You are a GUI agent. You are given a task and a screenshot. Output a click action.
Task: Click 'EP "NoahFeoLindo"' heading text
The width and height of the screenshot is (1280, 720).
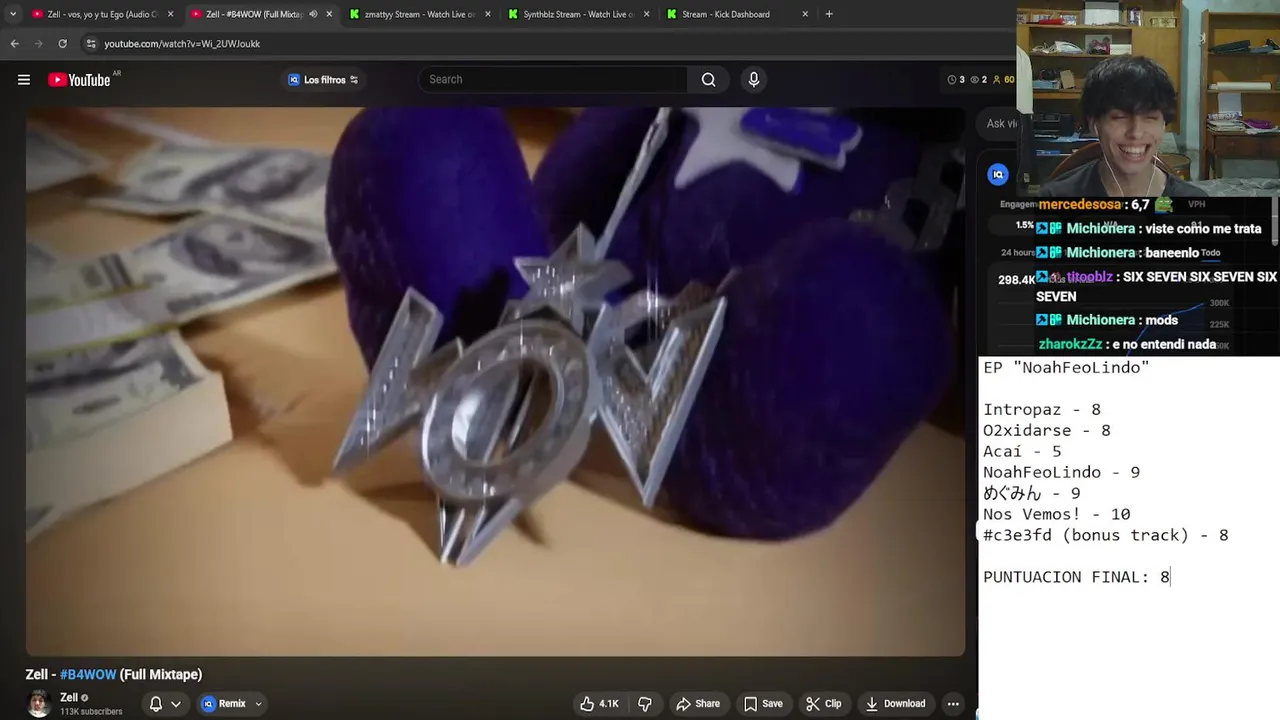(1066, 367)
